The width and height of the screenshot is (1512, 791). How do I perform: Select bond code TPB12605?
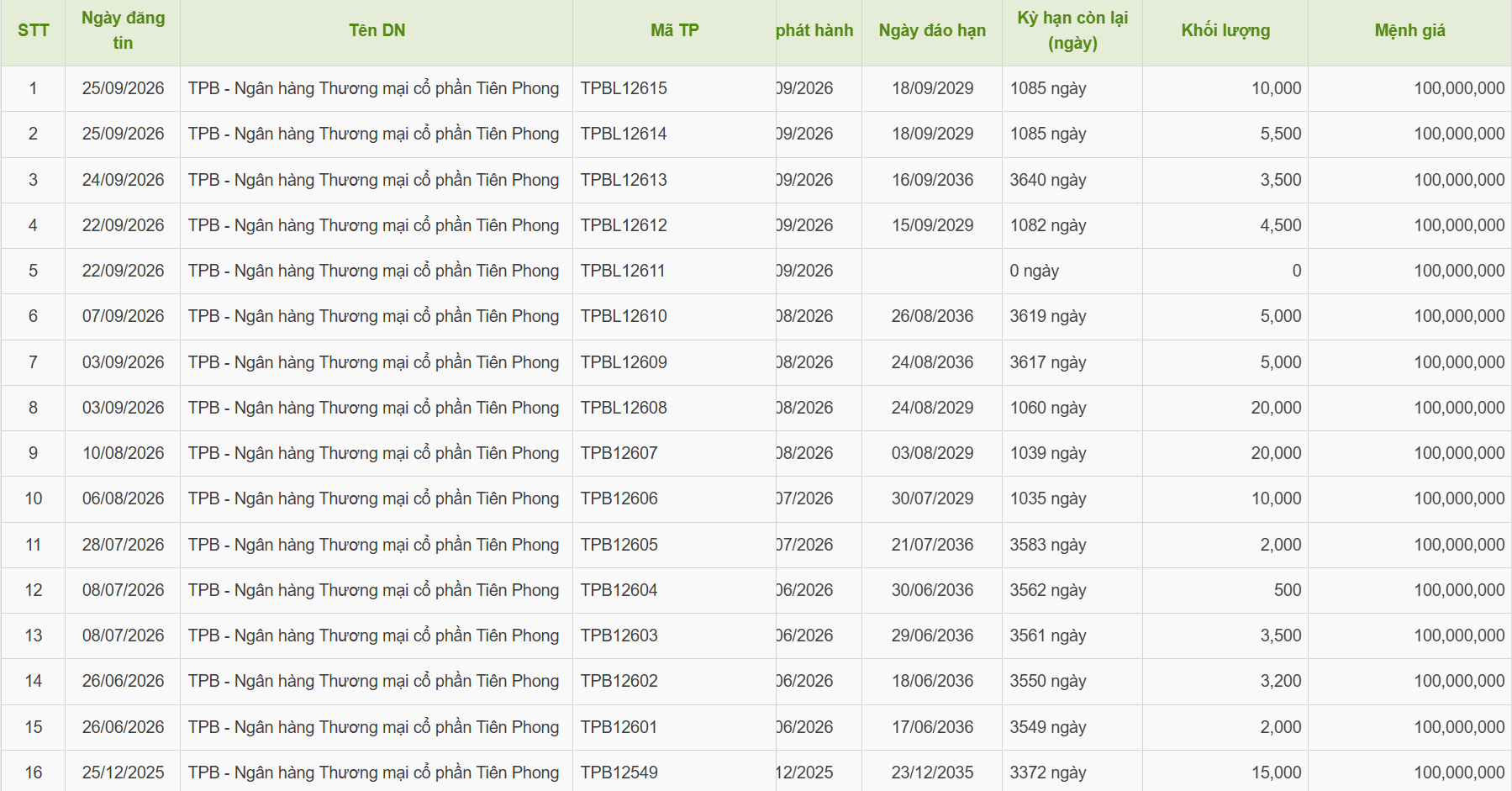pyautogui.click(x=619, y=545)
